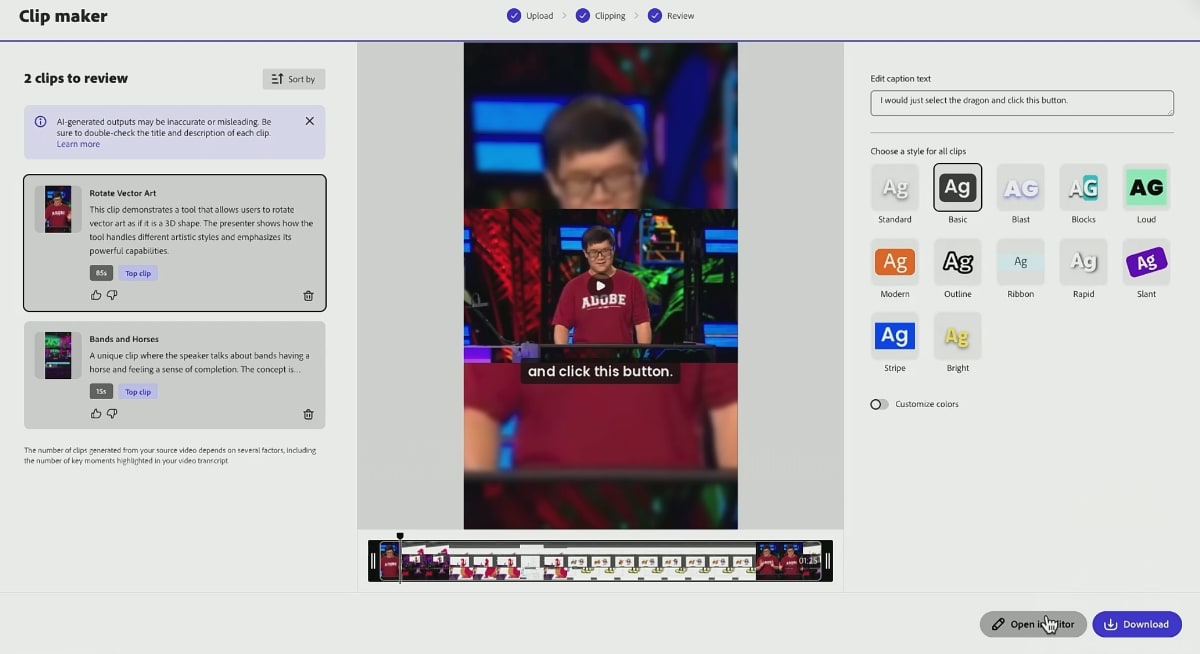Viewport: 1200px width, 654px height.
Task: Go to the Review step
Action: coord(671,15)
